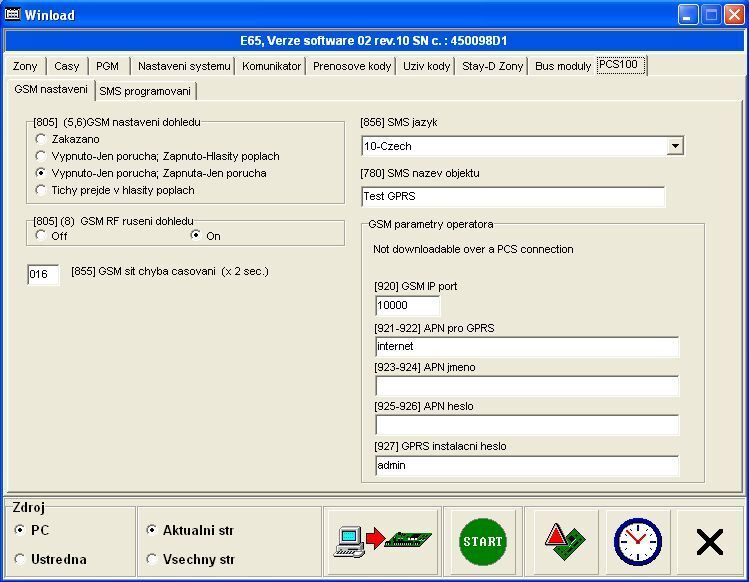Click the PC to panel transfer icon

coord(381,541)
